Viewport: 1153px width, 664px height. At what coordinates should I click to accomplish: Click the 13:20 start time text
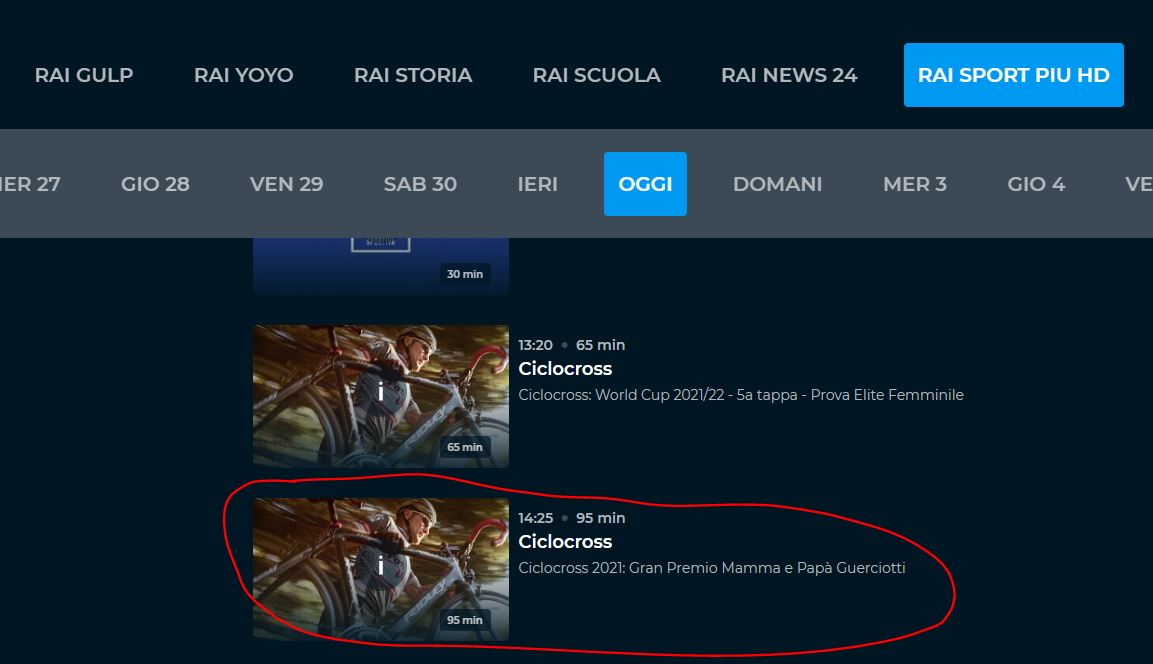[x=535, y=345]
